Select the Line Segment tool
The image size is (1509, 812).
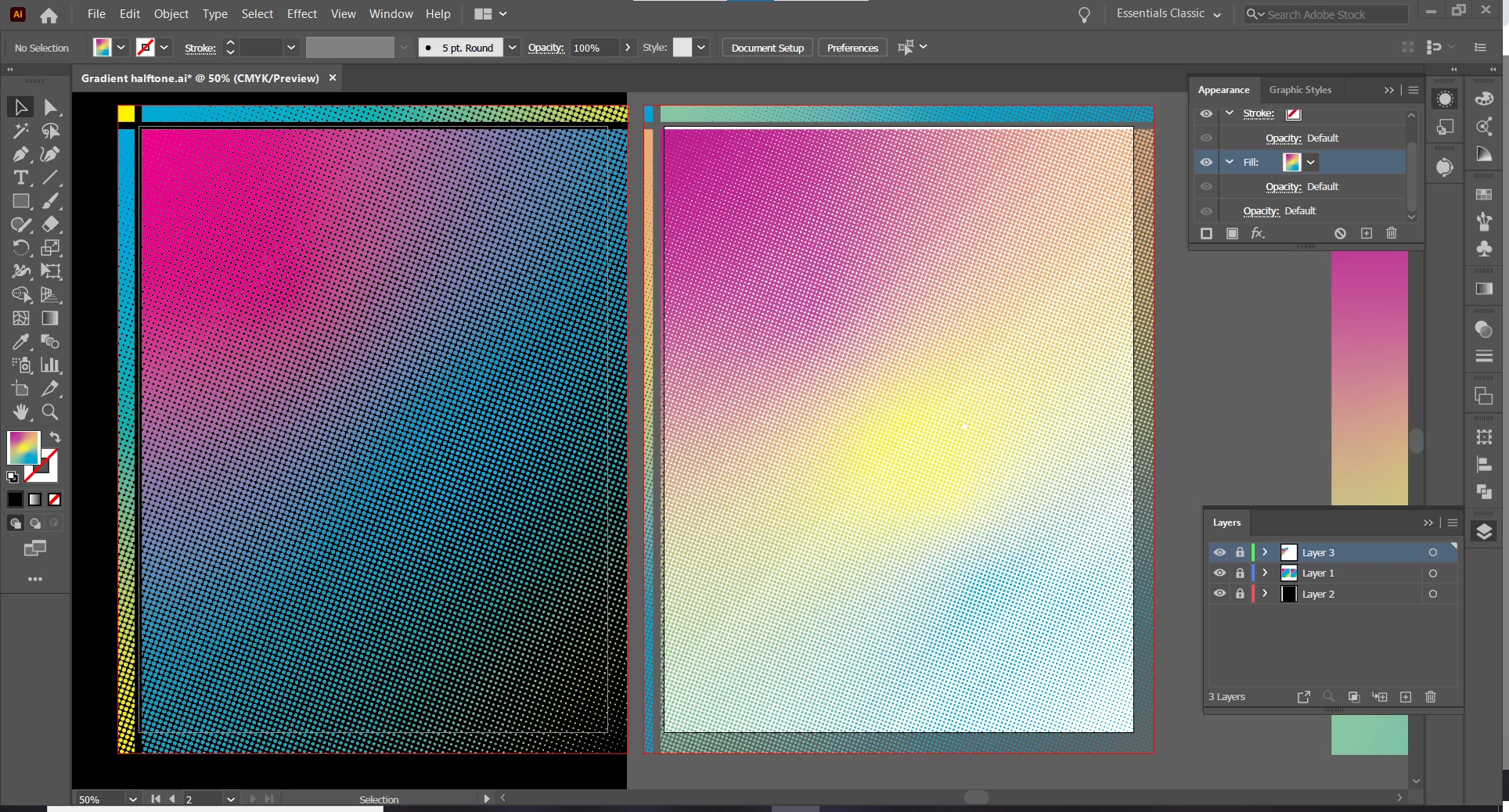[51, 178]
